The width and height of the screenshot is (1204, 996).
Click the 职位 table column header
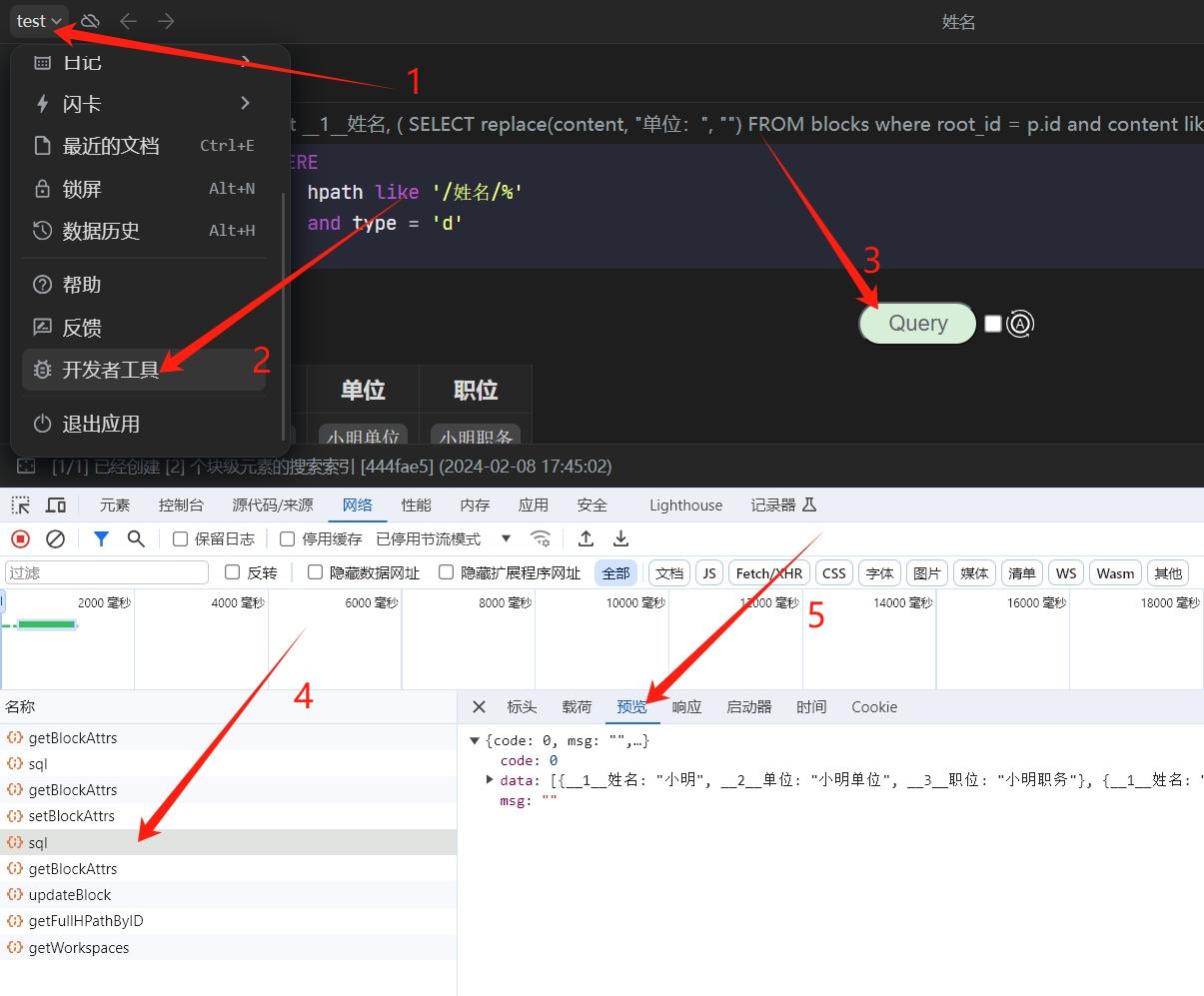476,390
